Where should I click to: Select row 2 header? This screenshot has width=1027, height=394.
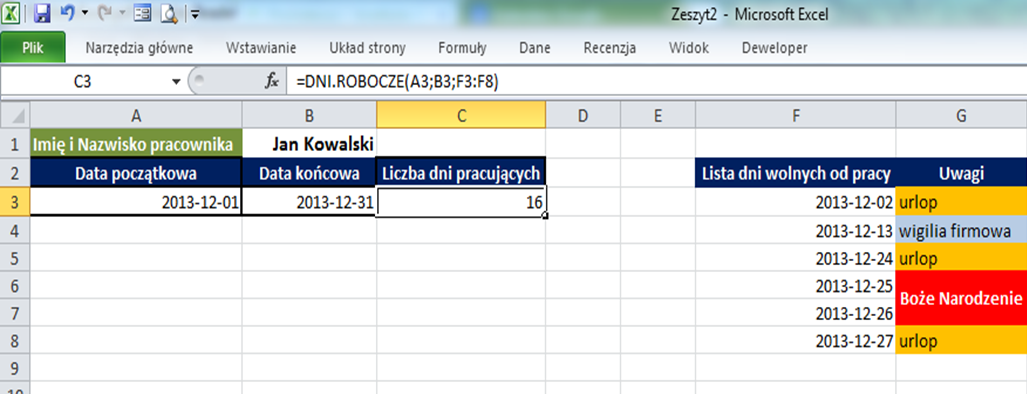(x=15, y=173)
